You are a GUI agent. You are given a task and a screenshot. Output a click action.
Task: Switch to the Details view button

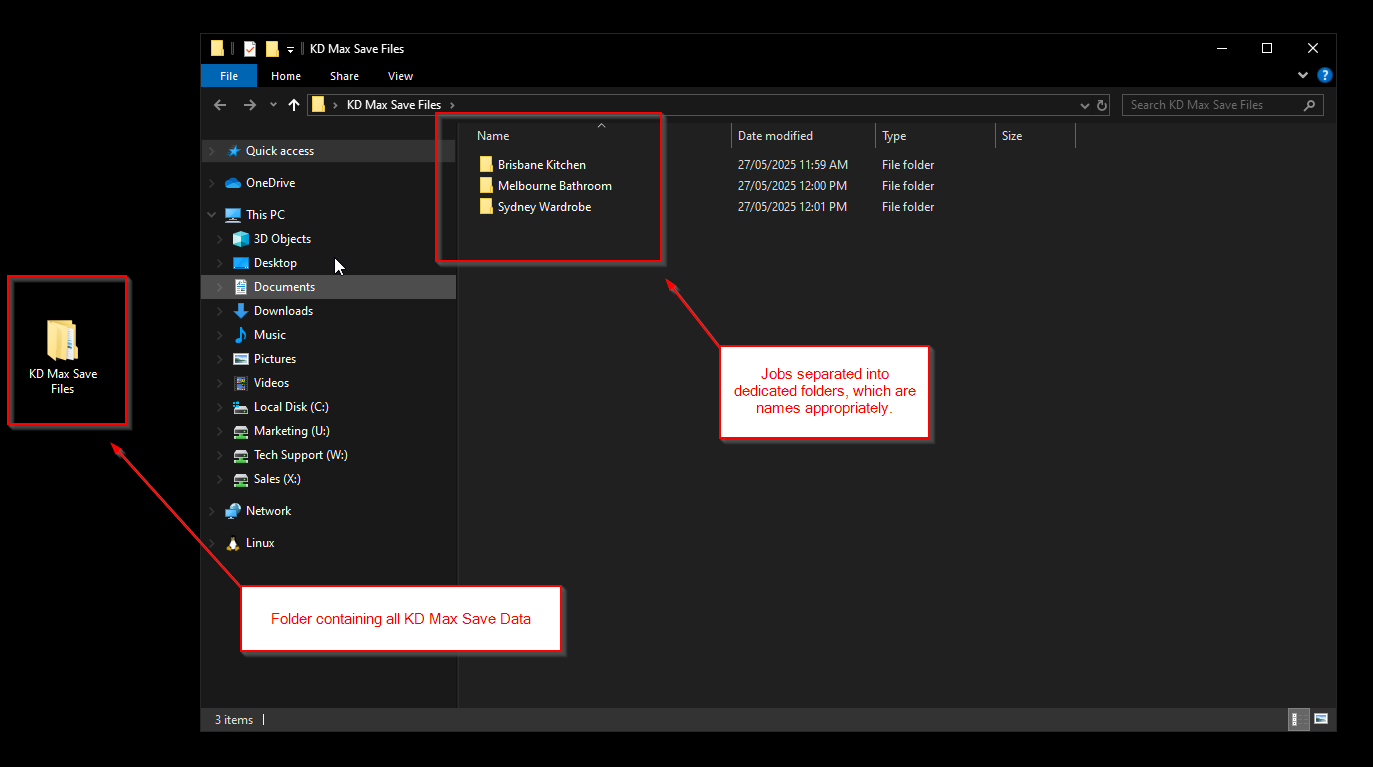coord(1297,719)
